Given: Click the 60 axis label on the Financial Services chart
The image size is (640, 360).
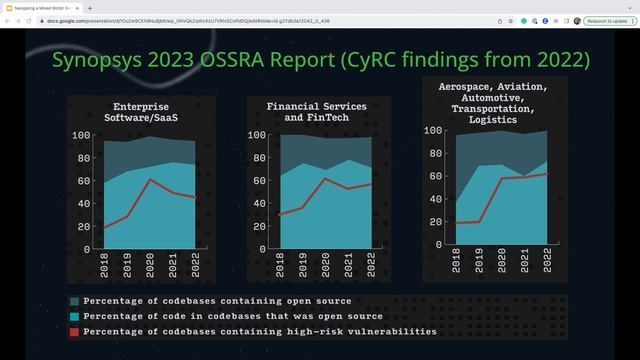Looking at the screenshot, I should click(259, 181).
